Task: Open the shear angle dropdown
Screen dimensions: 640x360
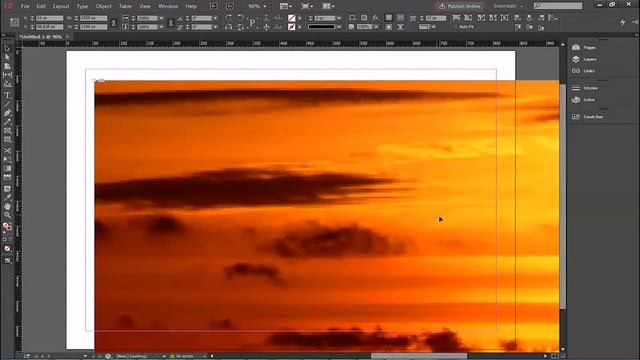Action: pos(215,27)
